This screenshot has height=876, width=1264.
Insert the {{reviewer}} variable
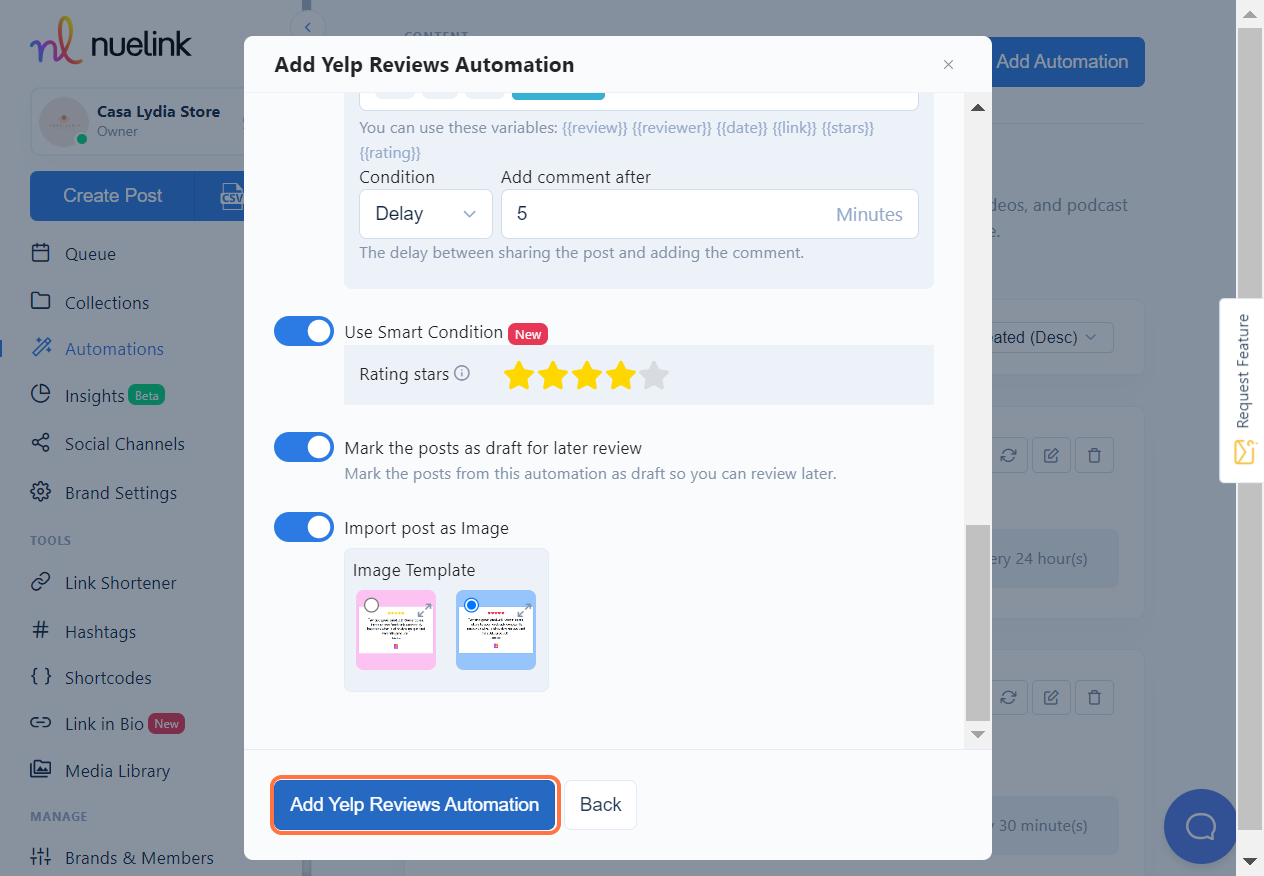tap(673, 128)
